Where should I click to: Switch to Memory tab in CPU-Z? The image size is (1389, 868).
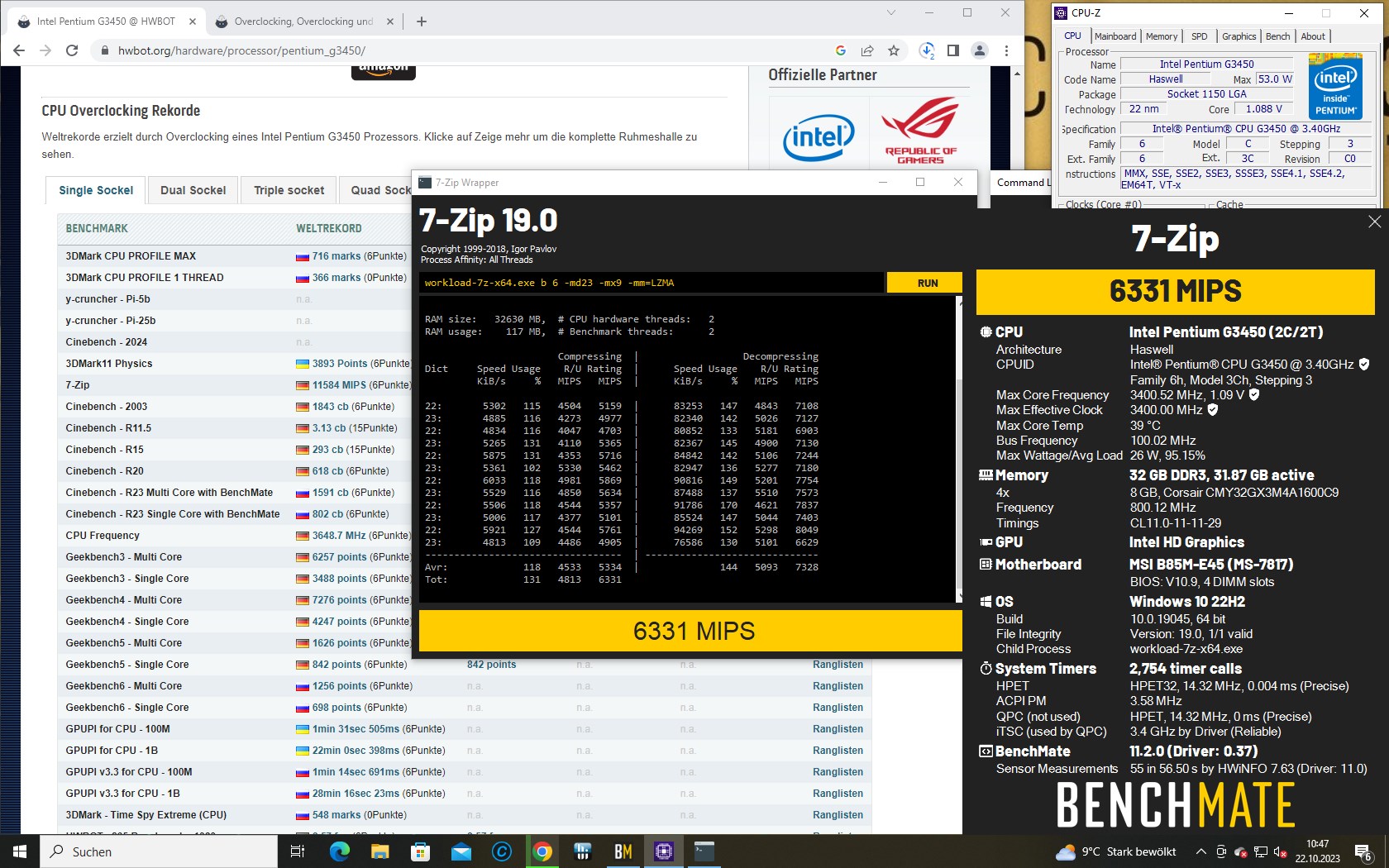(1162, 36)
